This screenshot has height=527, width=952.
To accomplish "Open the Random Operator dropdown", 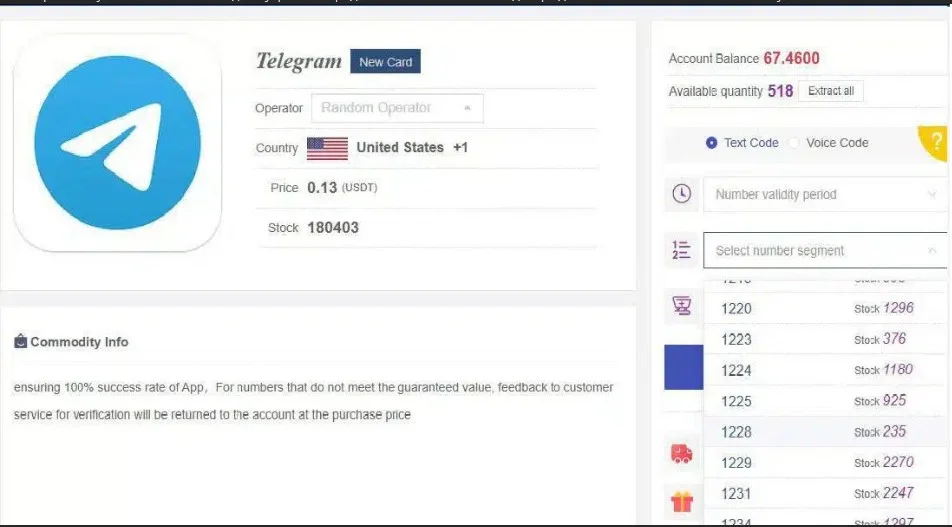I will pos(397,108).
